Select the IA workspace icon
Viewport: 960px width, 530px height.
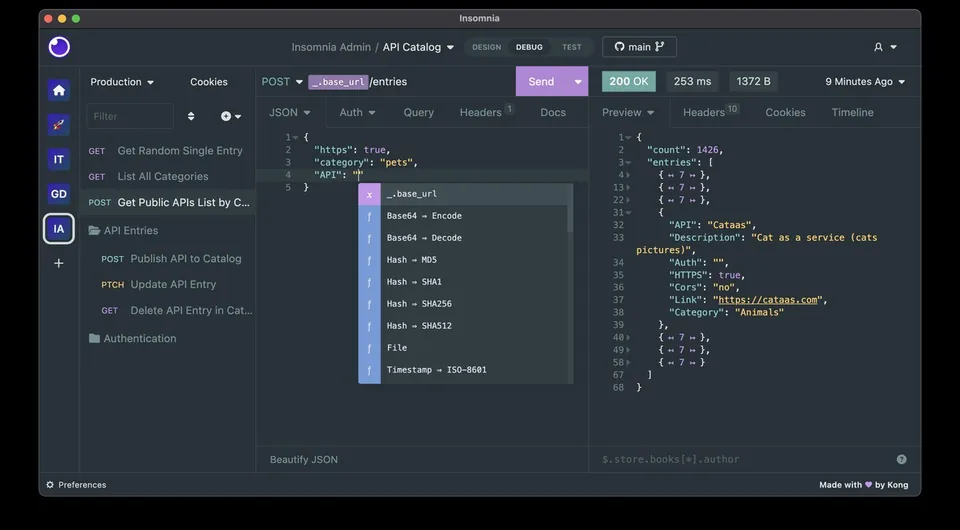point(59,229)
